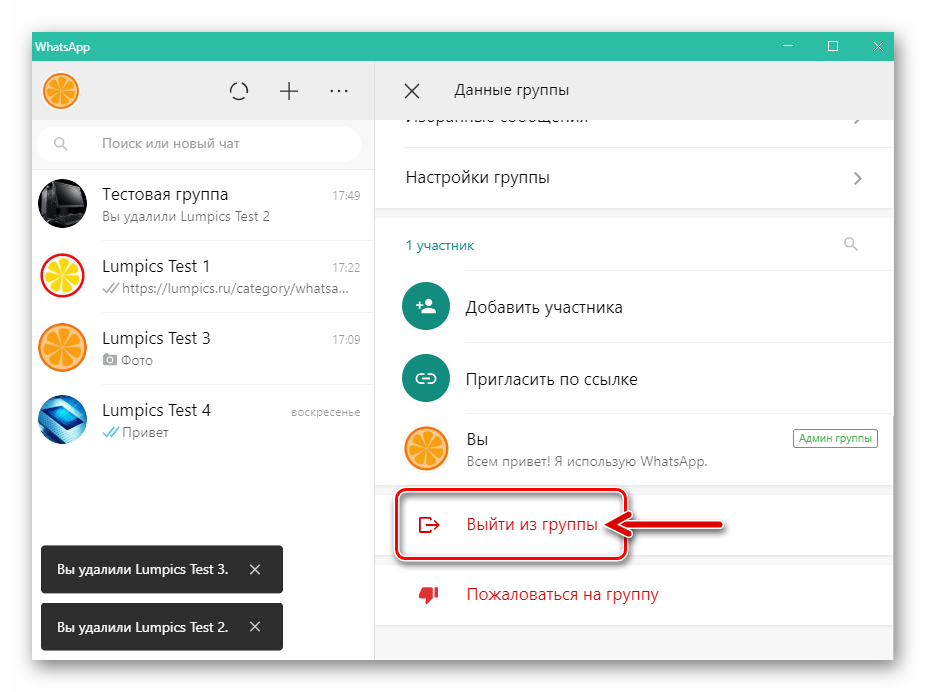Viewport: 926px width, 692px height.
Task: Click the exit icon by Выйти из группы
Action: click(429, 524)
